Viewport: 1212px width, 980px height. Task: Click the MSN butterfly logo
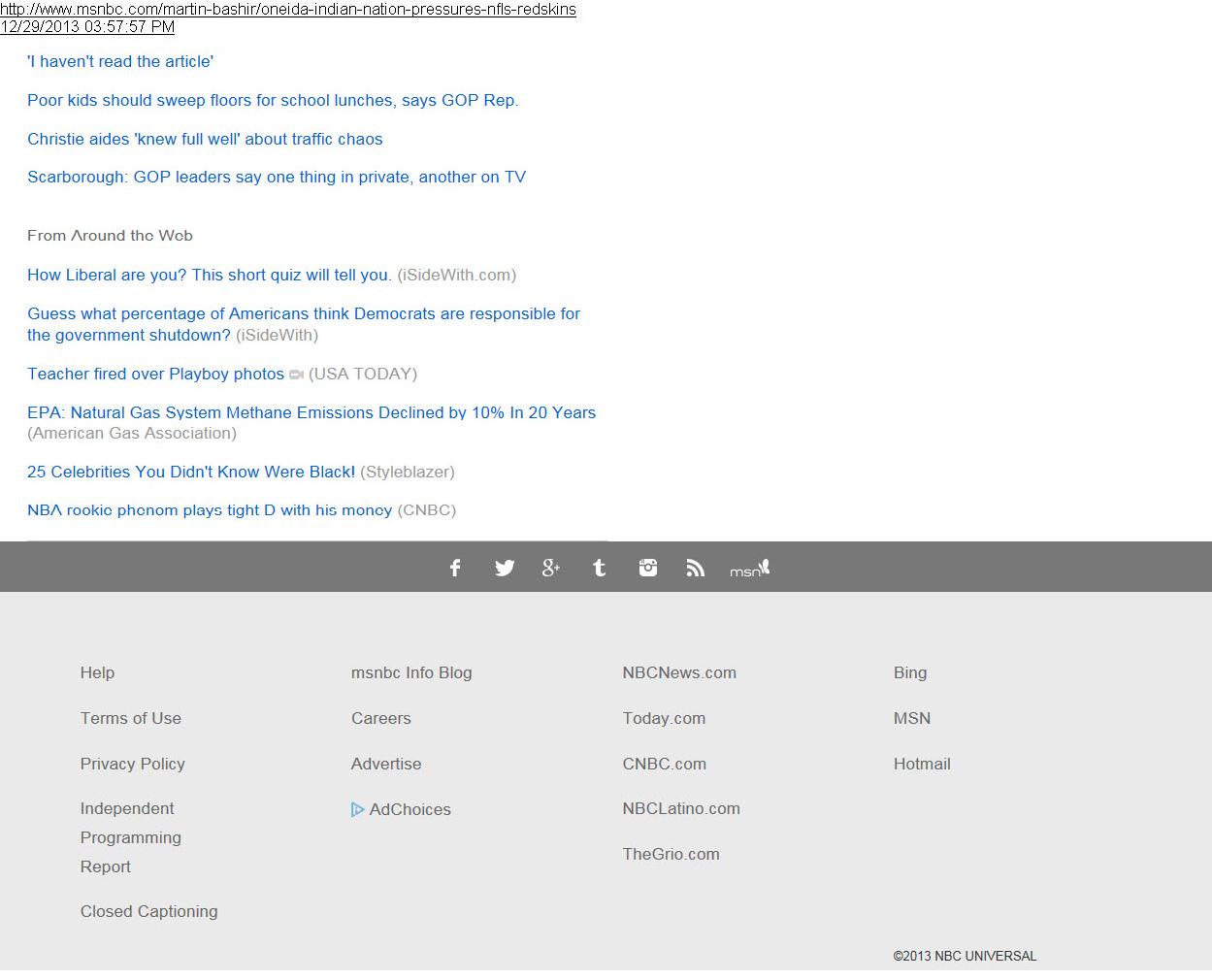(x=749, y=569)
